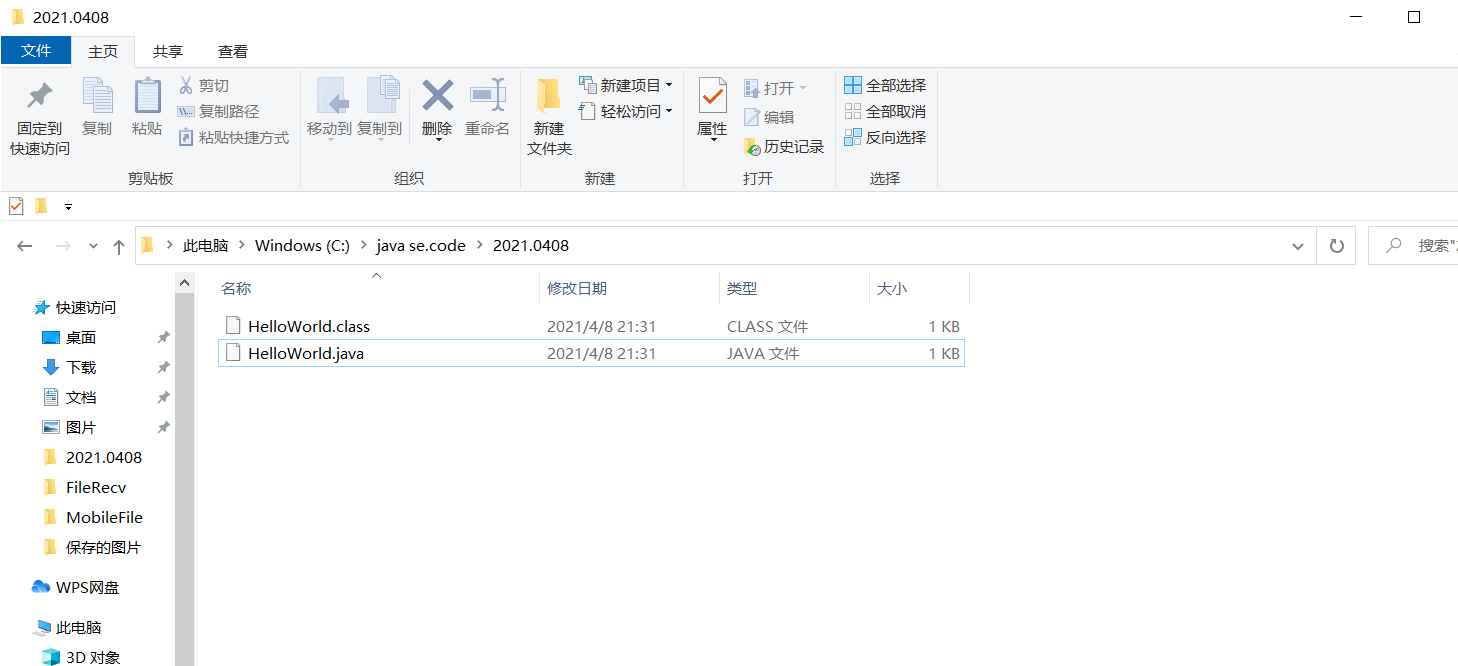Expand the 新建项目 dropdown
The height and width of the screenshot is (666, 1458).
coord(668,84)
